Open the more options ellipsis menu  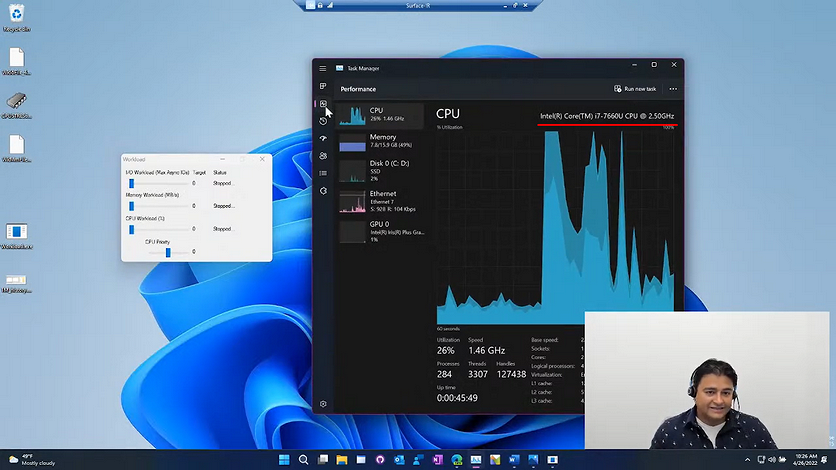(x=673, y=89)
